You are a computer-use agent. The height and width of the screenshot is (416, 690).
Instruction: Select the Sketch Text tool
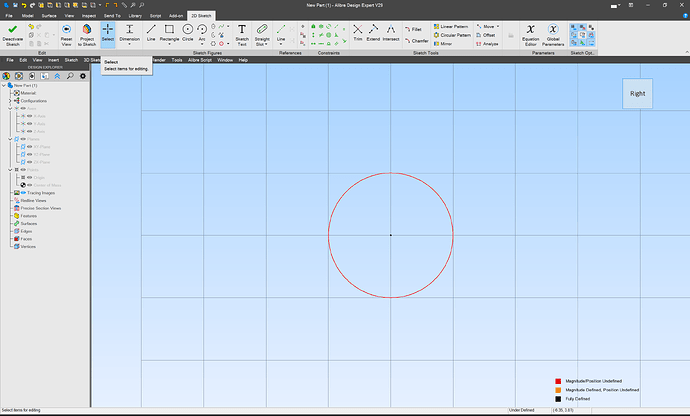click(242, 34)
